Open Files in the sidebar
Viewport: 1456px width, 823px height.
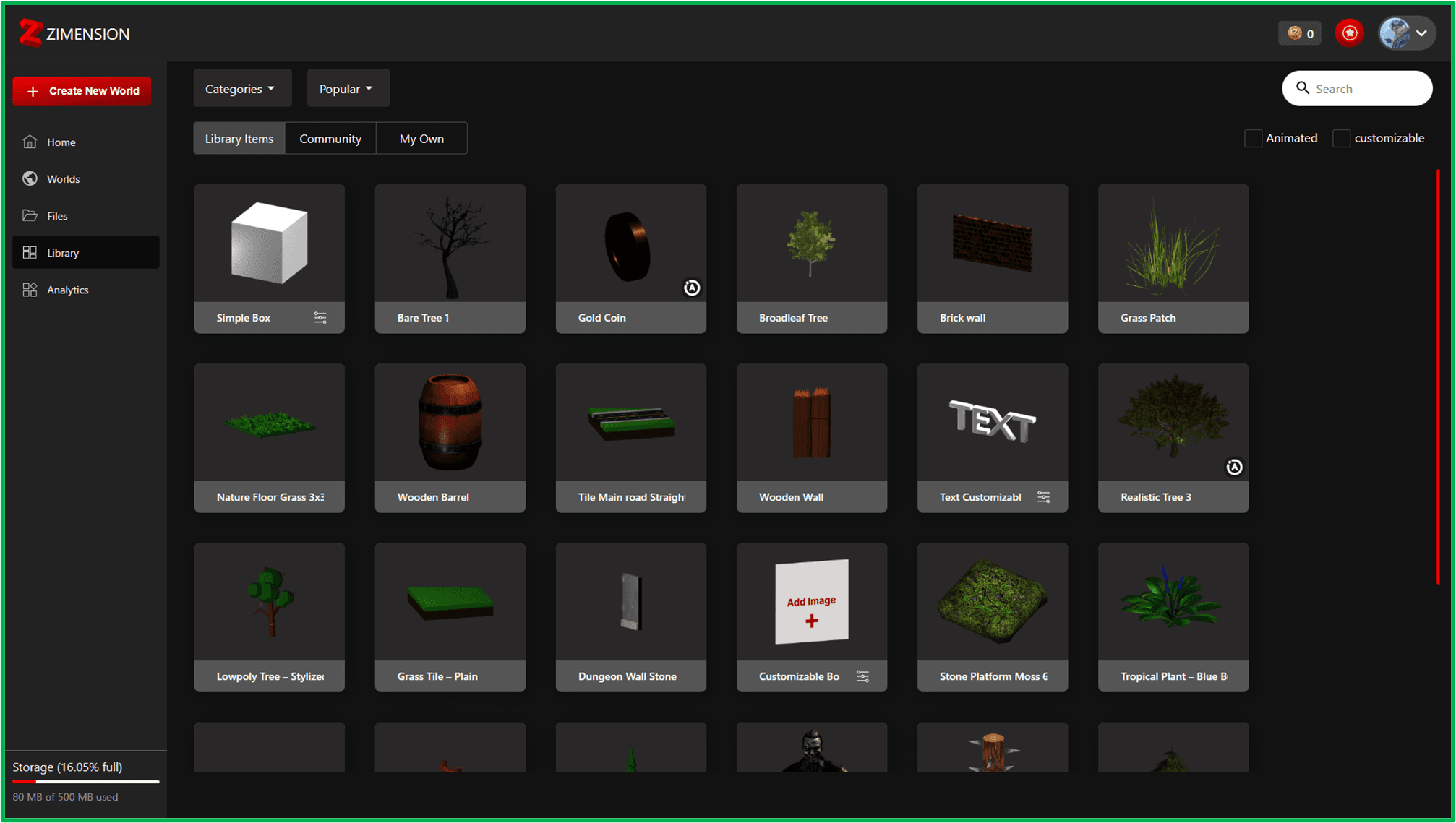coord(86,215)
